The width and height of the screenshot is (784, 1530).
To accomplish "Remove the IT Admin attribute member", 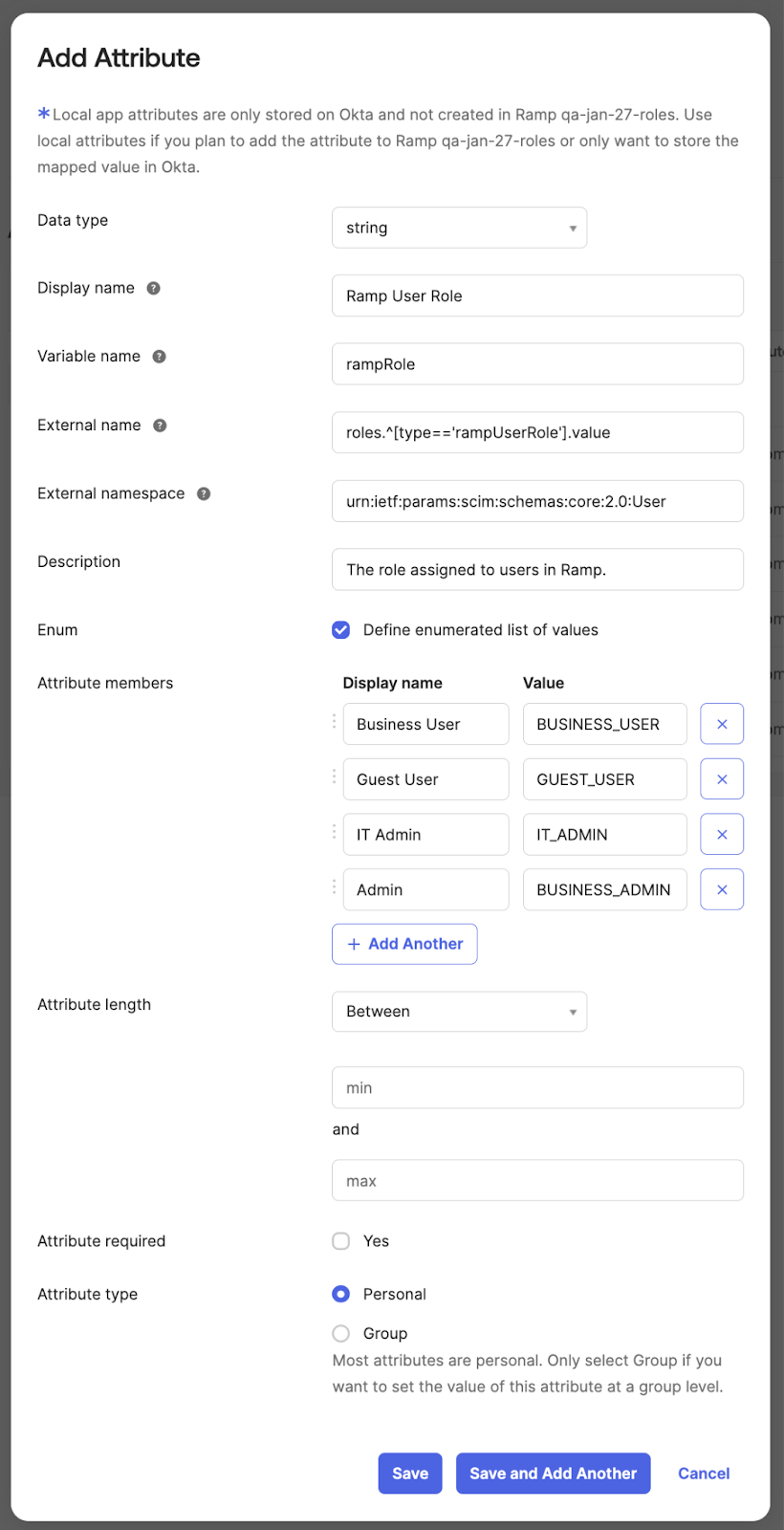I will [x=722, y=834].
